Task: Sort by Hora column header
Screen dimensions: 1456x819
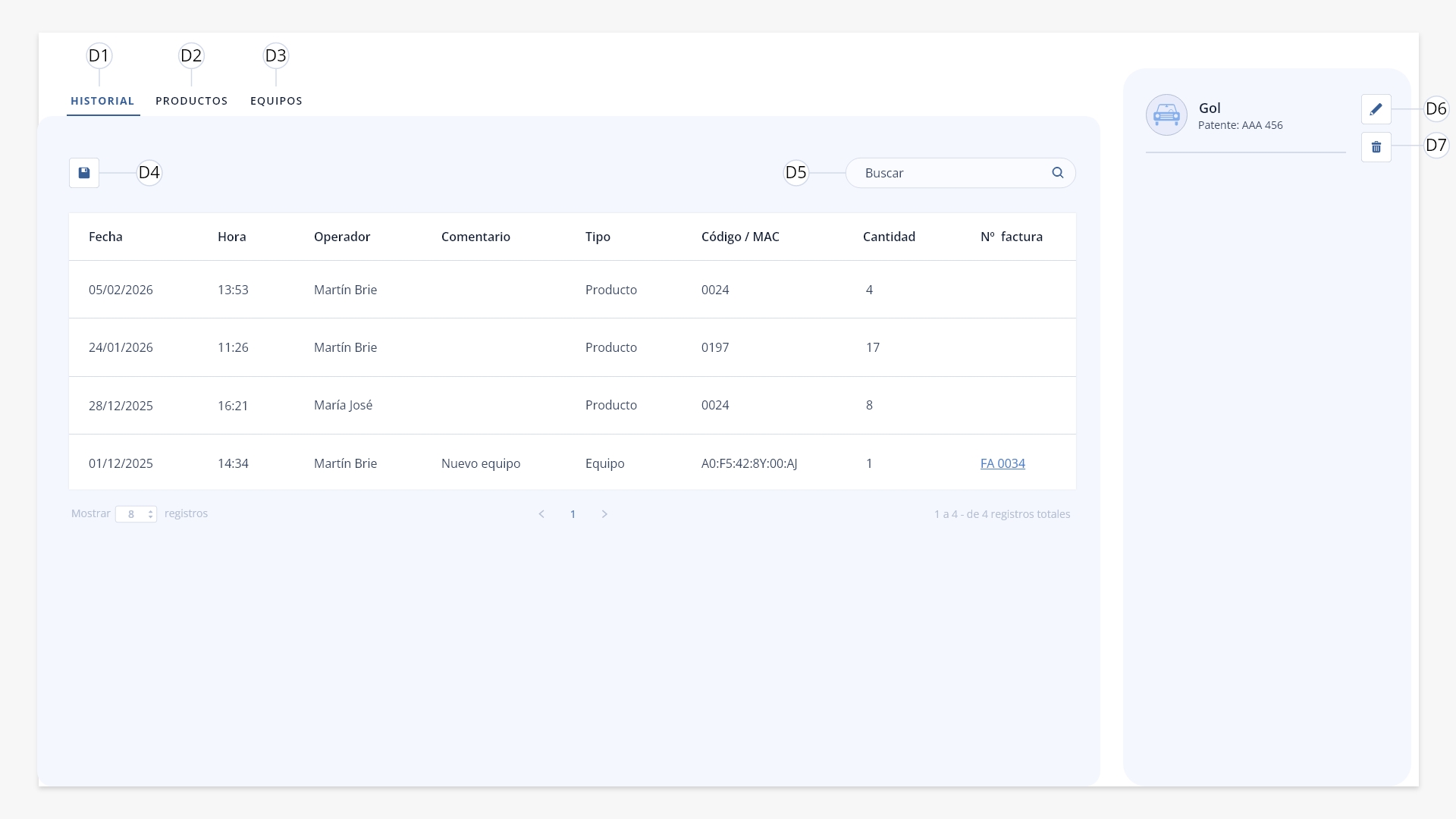Action: [x=232, y=237]
